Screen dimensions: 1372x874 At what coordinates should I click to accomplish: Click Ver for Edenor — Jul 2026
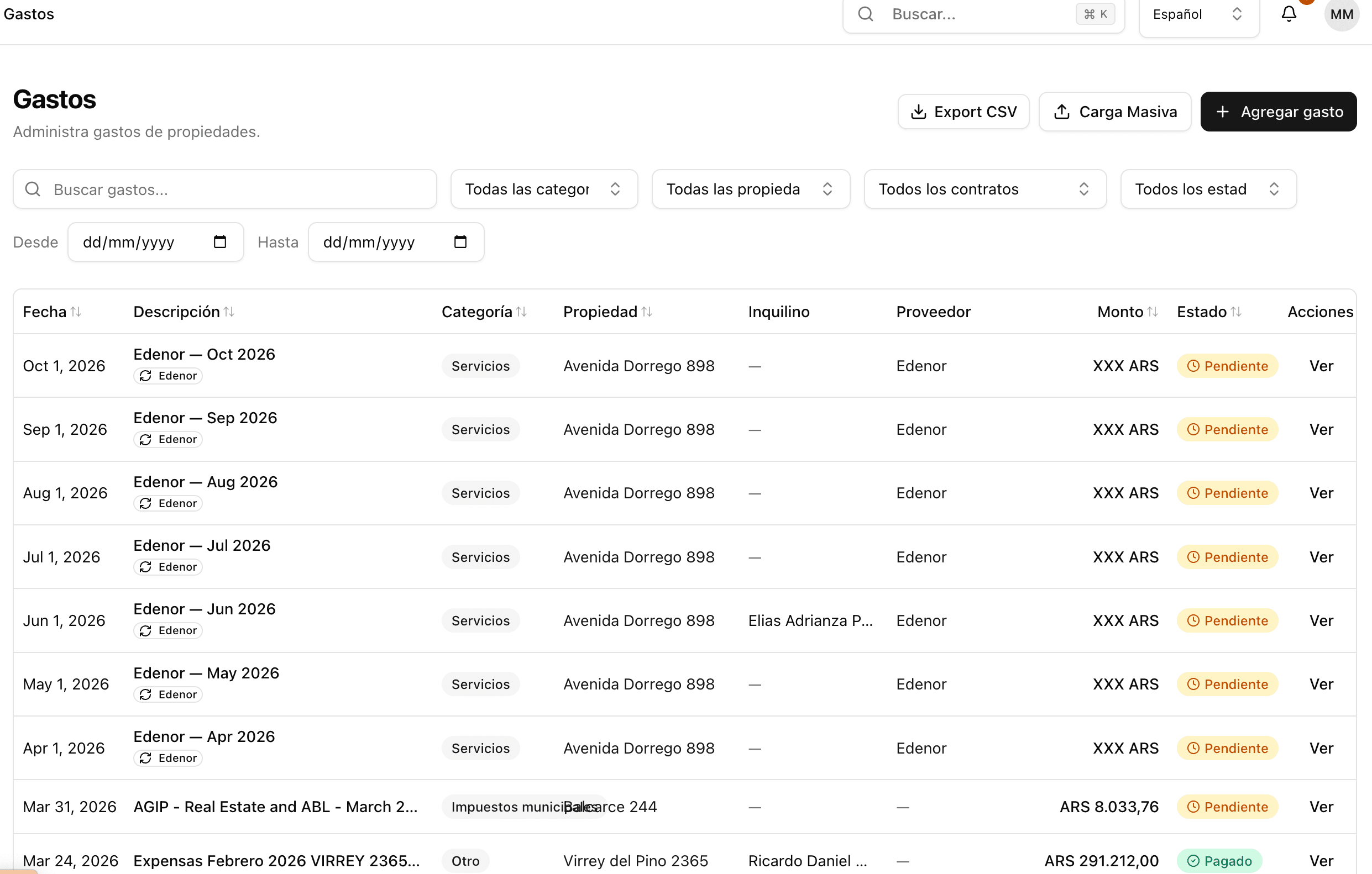pyautogui.click(x=1321, y=557)
